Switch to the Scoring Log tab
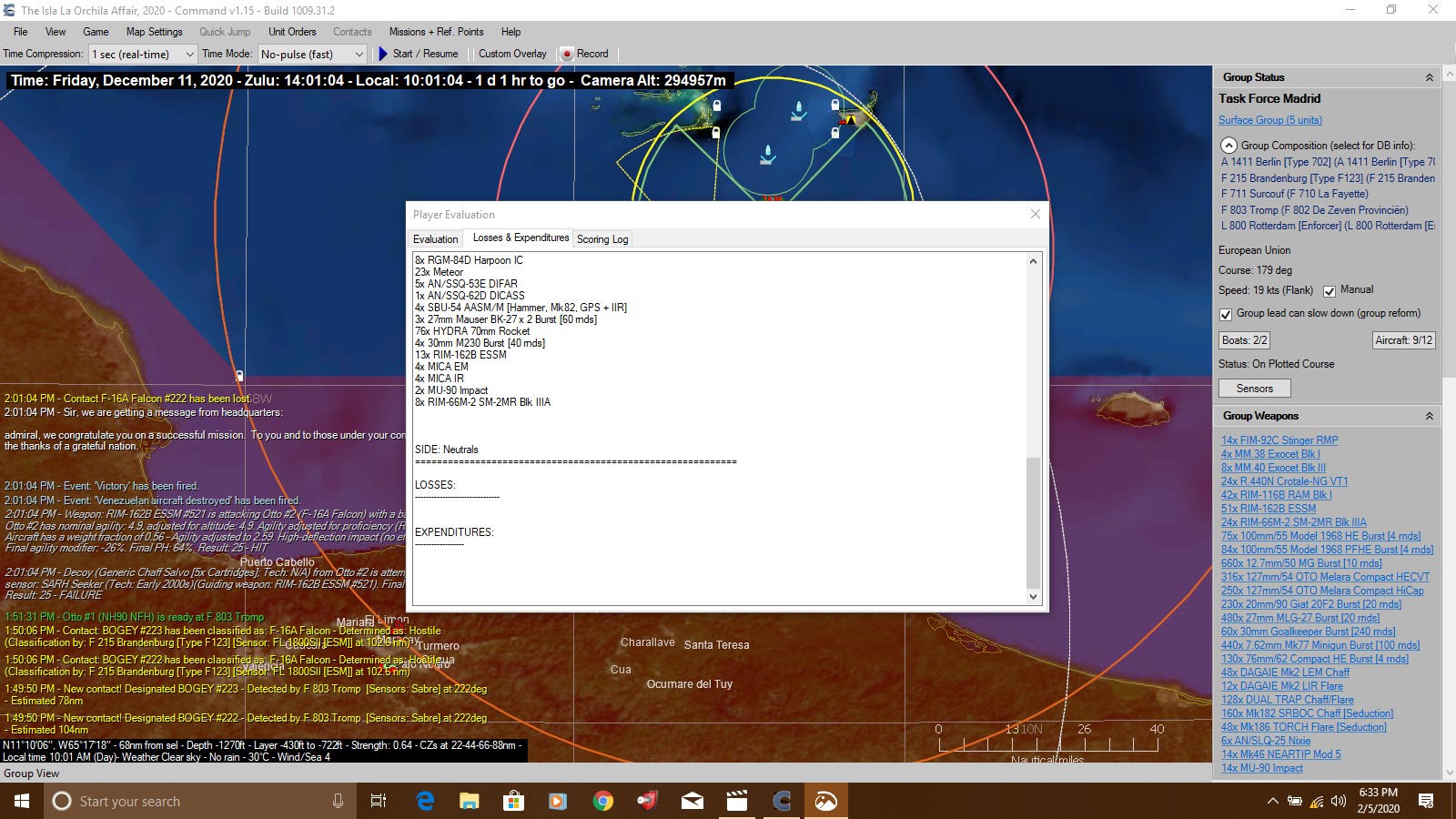Screen dimensions: 1456x819 click(x=602, y=239)
